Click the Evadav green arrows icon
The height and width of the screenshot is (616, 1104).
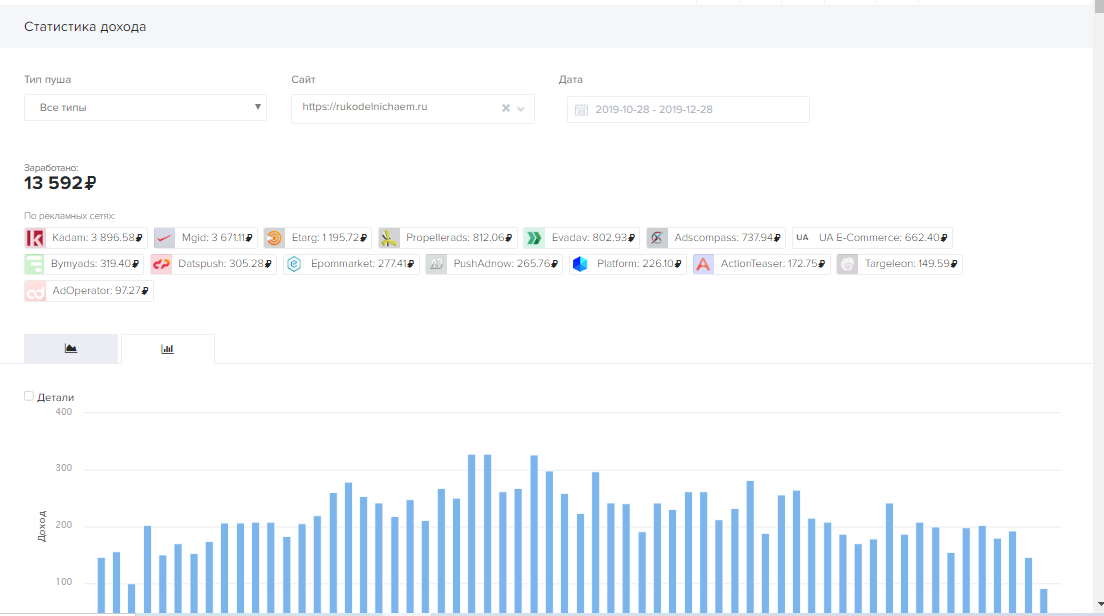click(534, 238)
